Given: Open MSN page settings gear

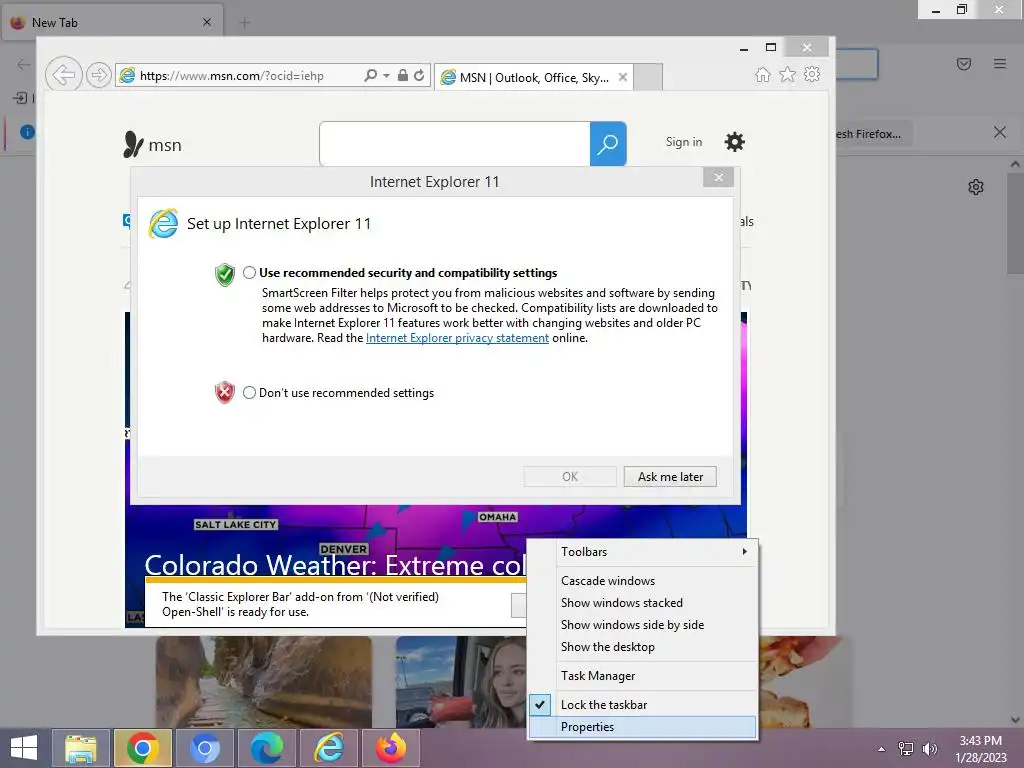Looking at the screenshot, I should [735, 142].
